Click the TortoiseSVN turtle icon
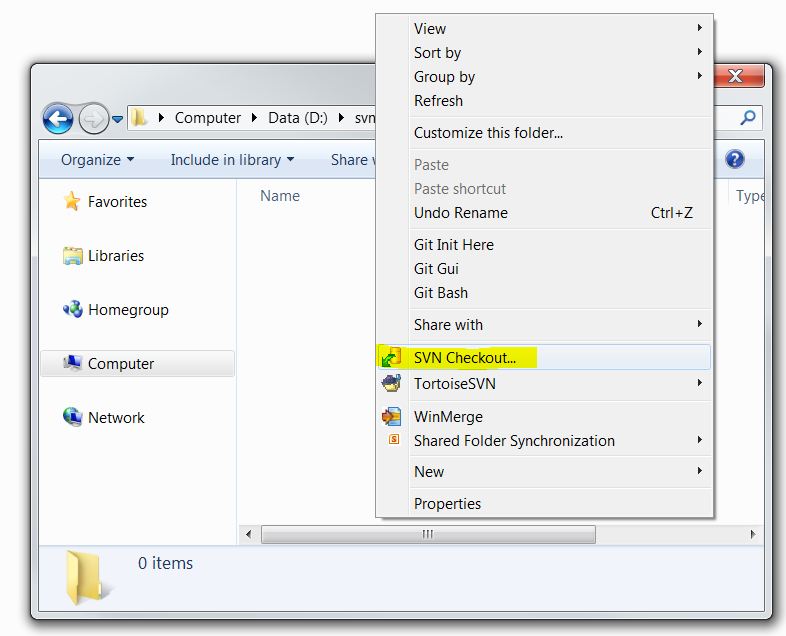Screen dimensions: 786x636 pyautogui.click(x=391, y=383)
